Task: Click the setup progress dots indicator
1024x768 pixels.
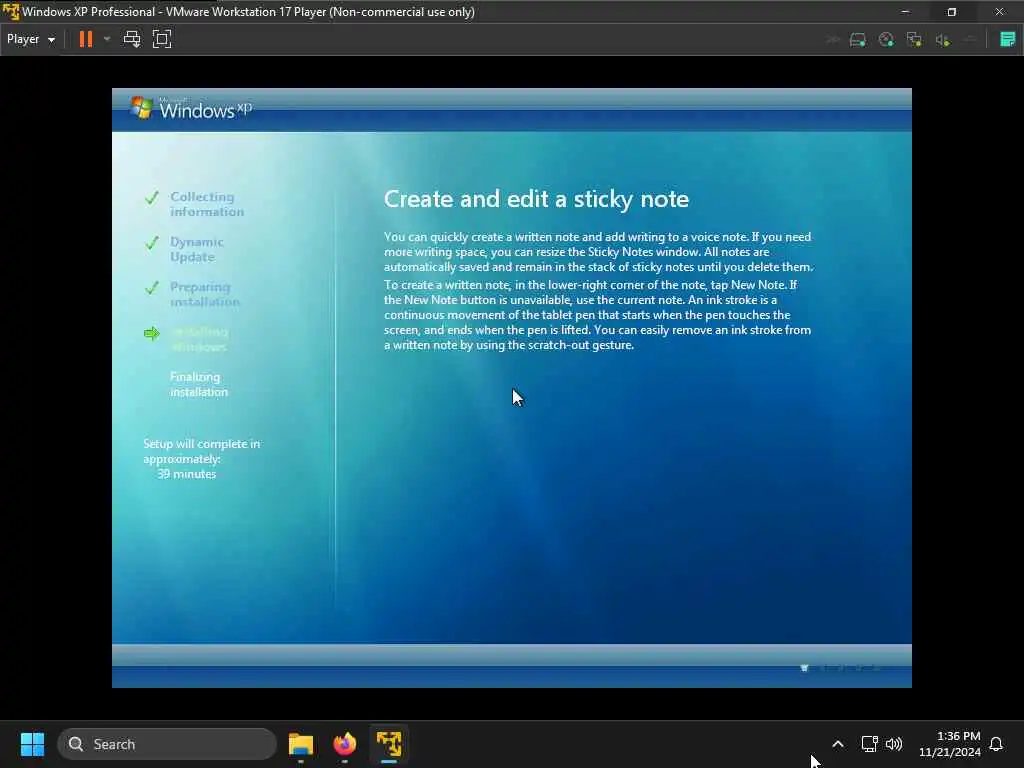Action: pos(840,667)
